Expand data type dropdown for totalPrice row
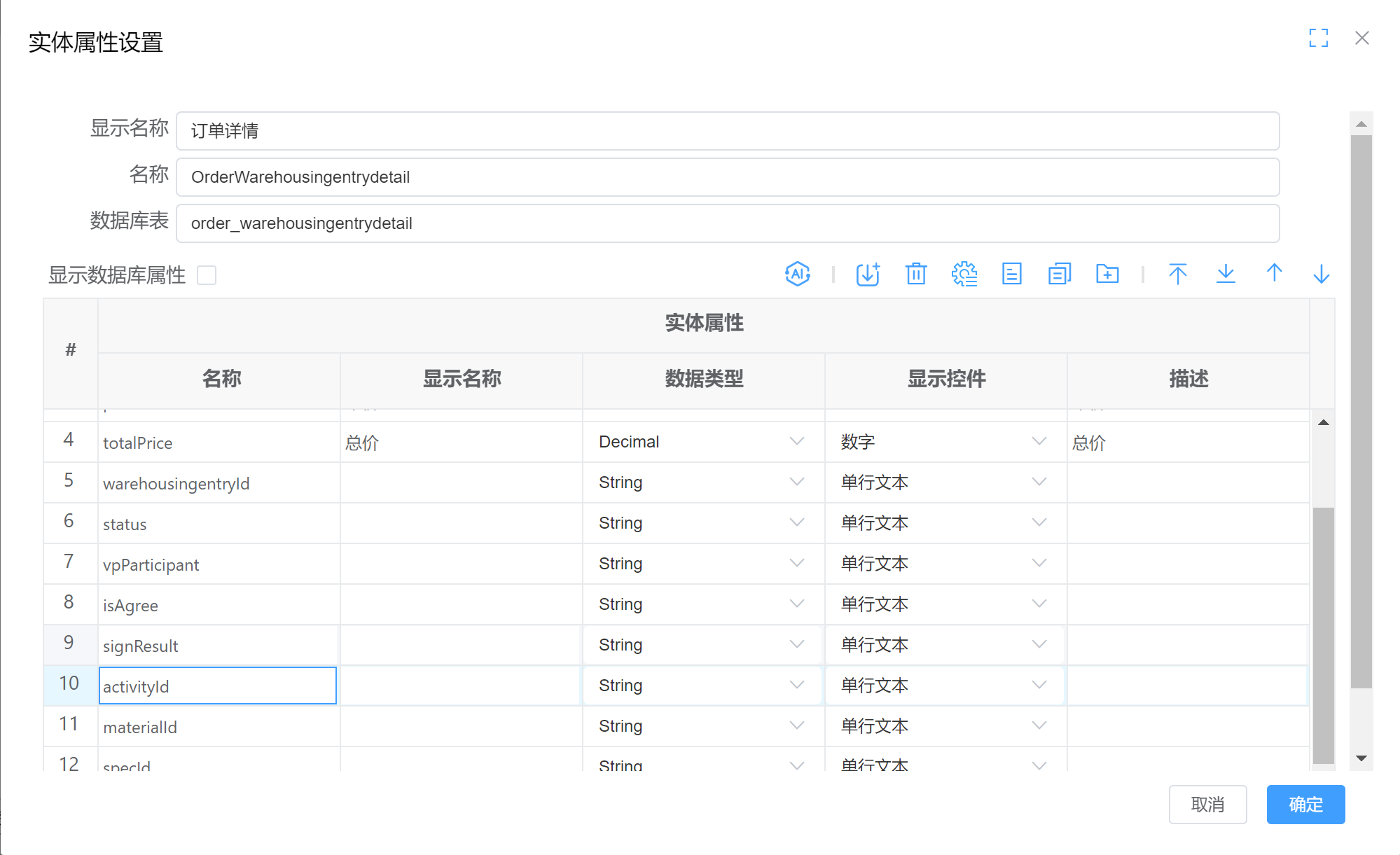This screenshot has width=1400, height=855. tap(796, 441)
